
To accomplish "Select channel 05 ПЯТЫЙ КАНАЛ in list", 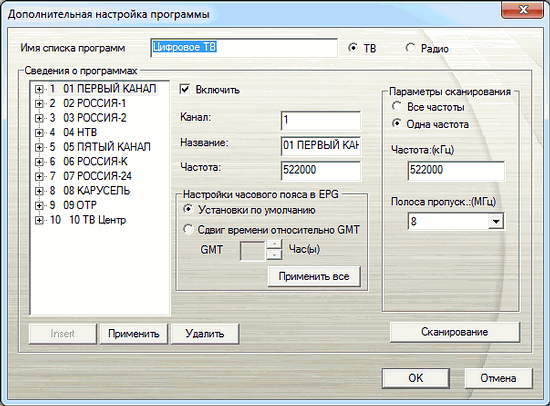I will pos(100,147).
